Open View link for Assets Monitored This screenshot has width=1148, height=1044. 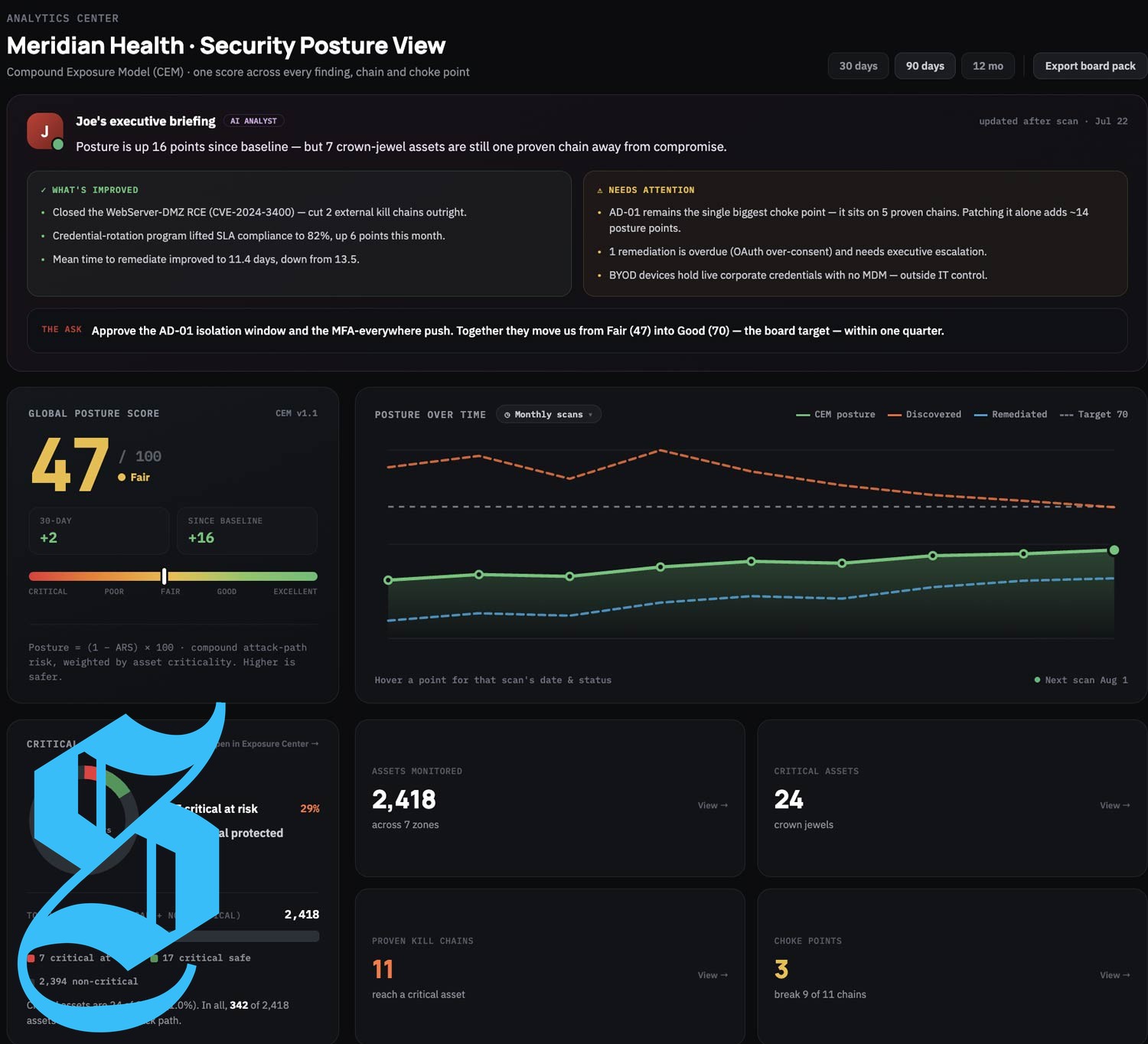[x=713, y=805]
